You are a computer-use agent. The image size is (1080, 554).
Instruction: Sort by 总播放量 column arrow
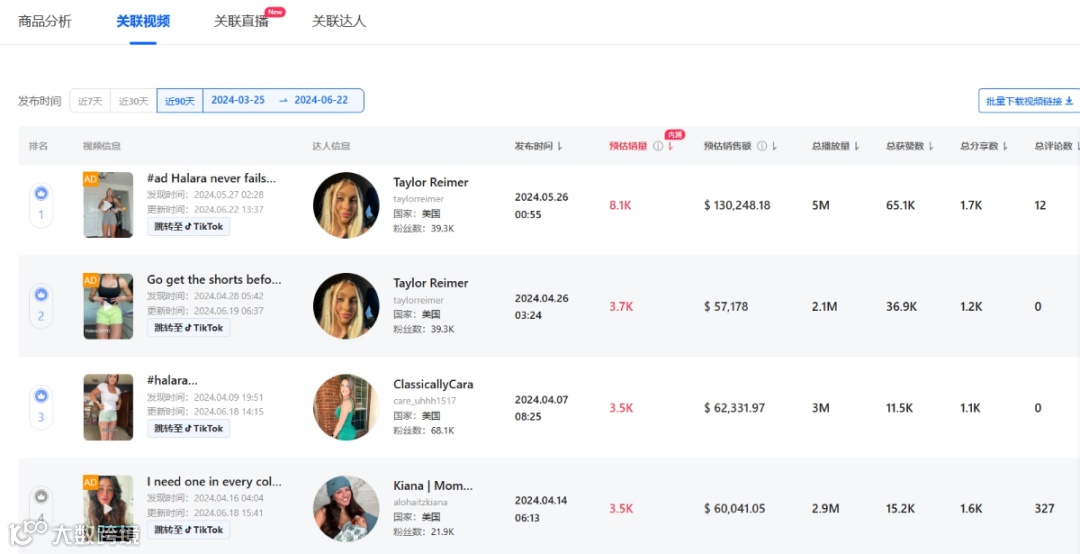coord(857,146)
